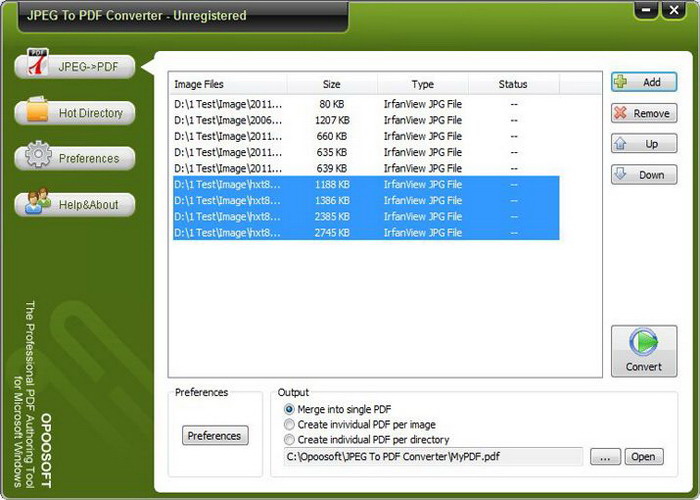The width and height of the screenshot is (700, 500).
Task: Select the file row sized 635 KB
Action: click(x=366, y=152)
